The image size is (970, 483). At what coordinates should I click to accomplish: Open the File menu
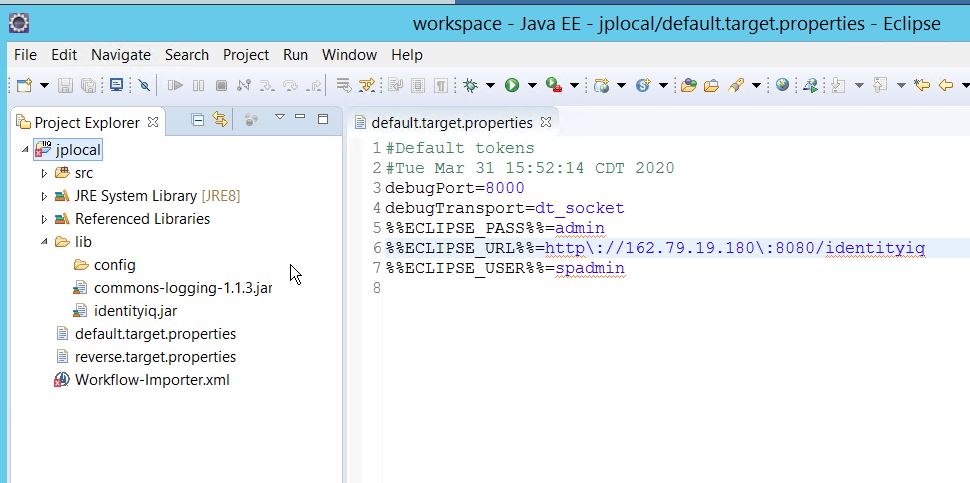coord(25,55)
